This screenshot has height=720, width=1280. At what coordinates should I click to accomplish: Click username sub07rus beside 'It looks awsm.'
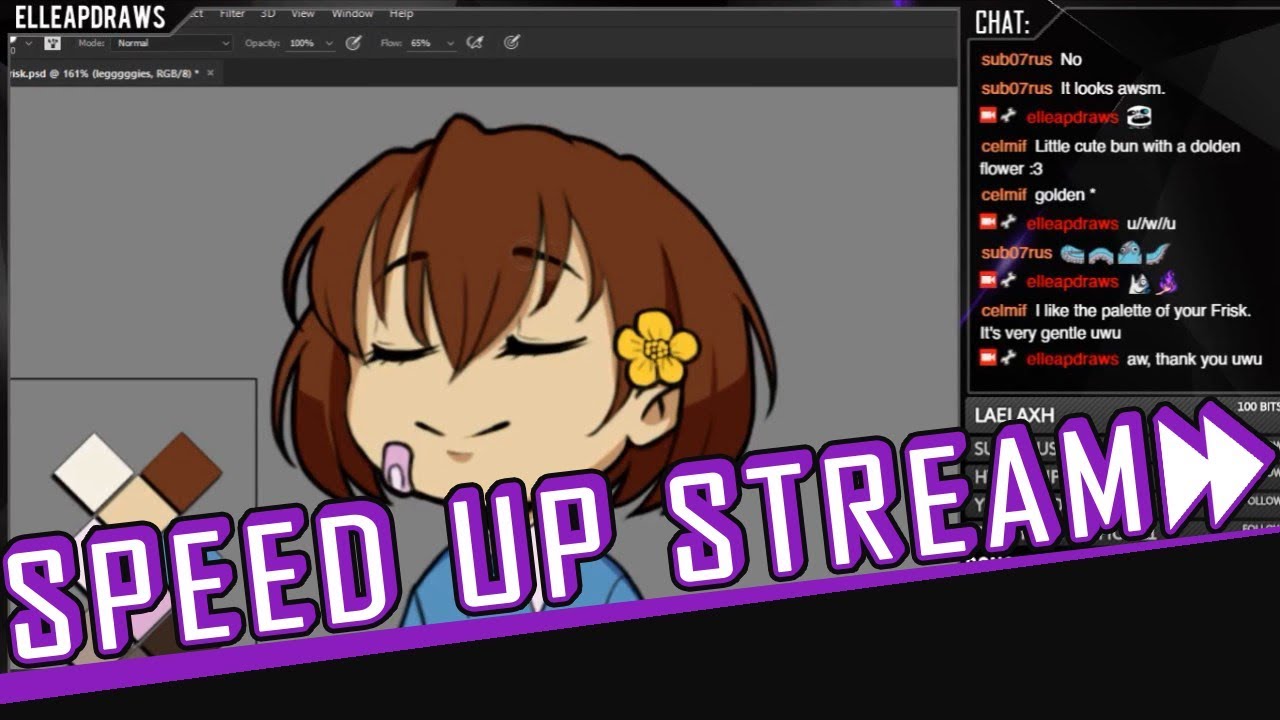coord(1016,89)
